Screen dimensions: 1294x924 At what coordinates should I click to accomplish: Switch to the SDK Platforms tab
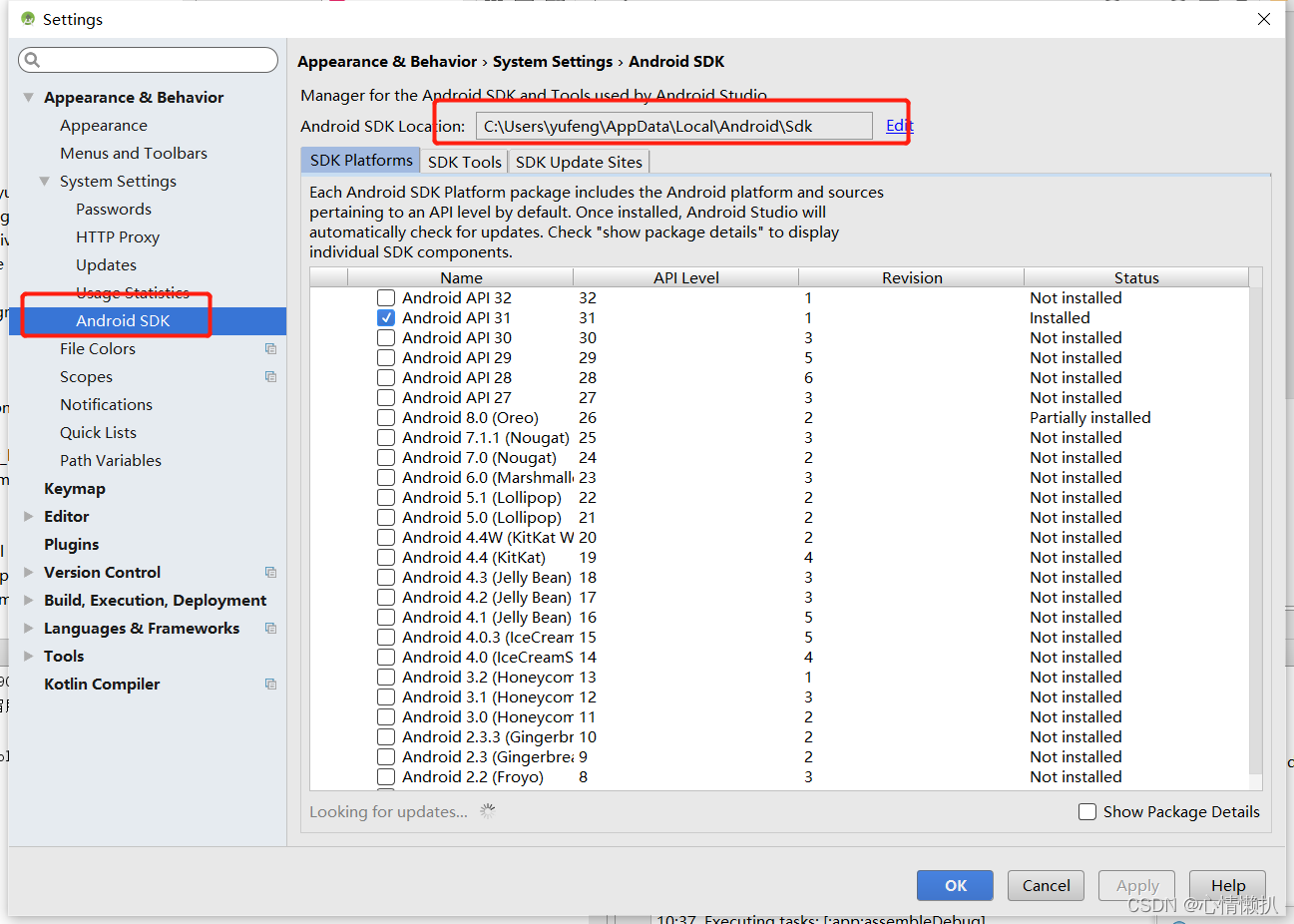coord(361,161)
